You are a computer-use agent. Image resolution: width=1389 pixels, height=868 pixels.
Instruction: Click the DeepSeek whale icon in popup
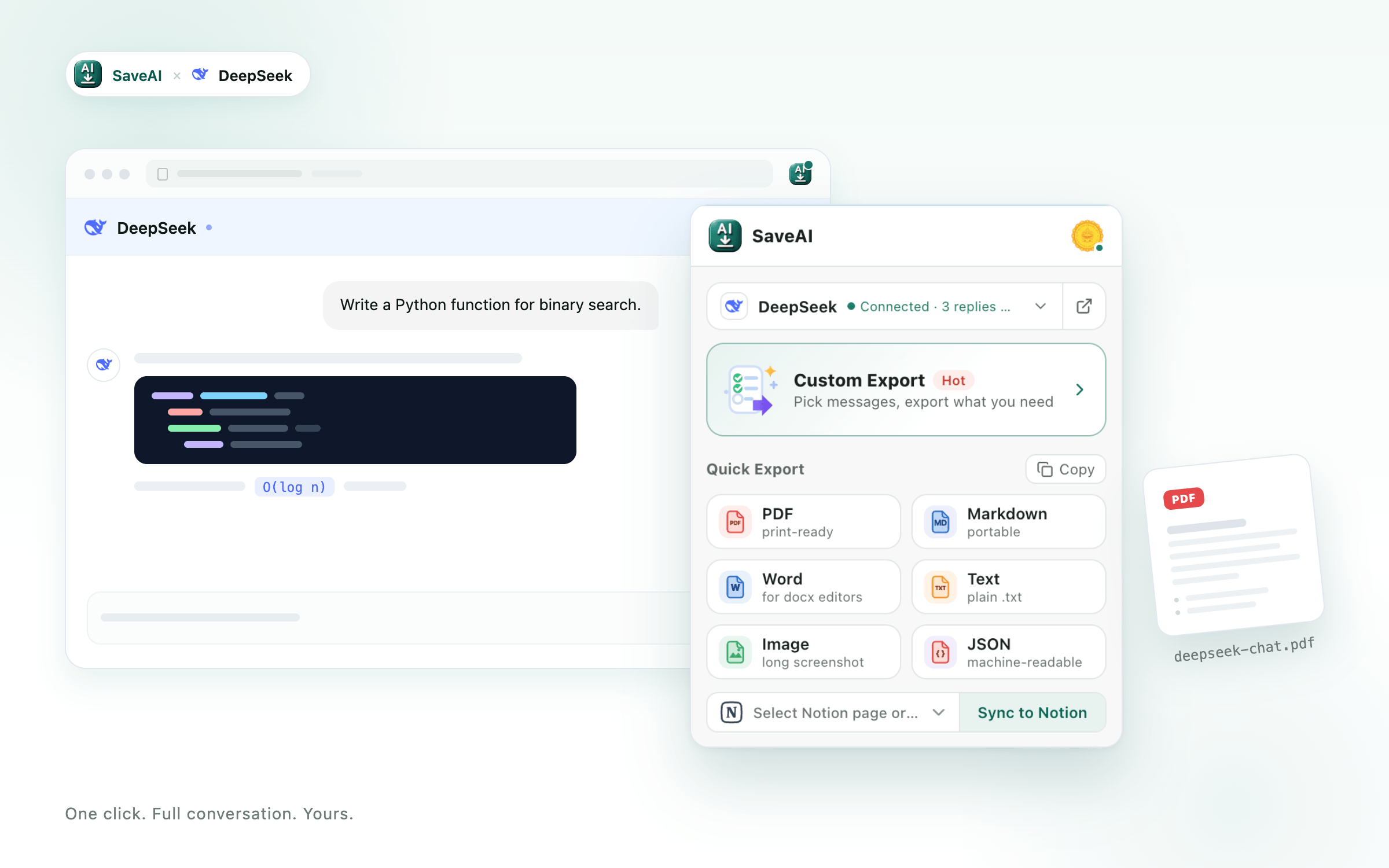(x=734, y=306)
